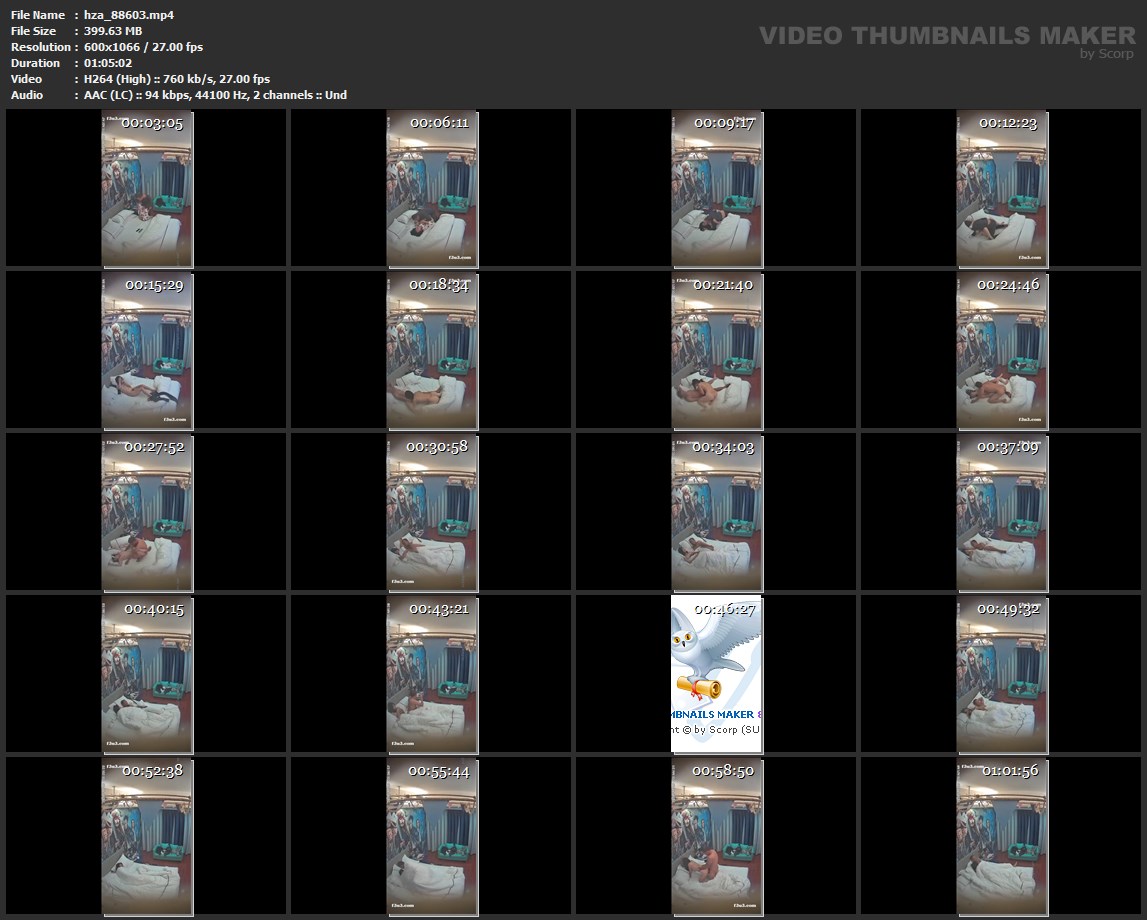The width and height of the screenshot is (1147, 920).
Task: Open the frame at timestamp 00:21:40
Action: (717, 351)
